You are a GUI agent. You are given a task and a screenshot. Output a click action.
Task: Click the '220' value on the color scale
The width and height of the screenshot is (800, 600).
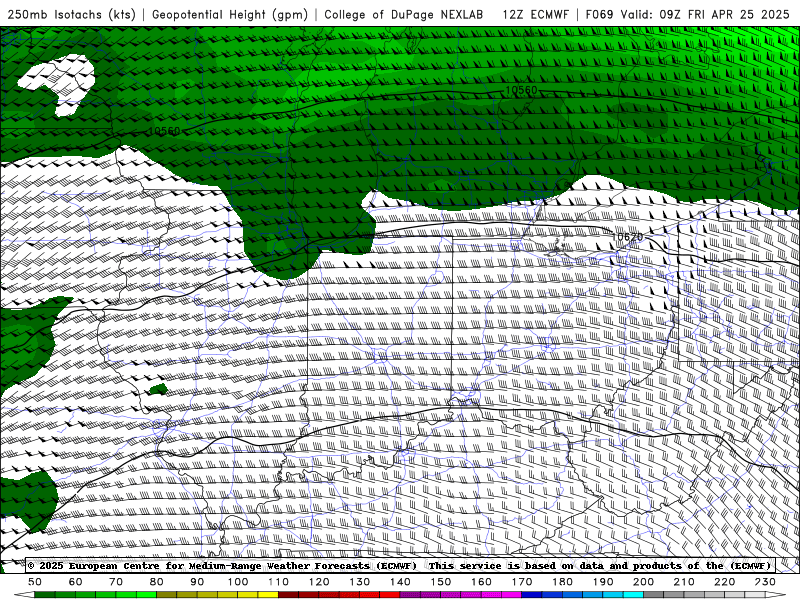pyautogui.click(x=724, y=582)
